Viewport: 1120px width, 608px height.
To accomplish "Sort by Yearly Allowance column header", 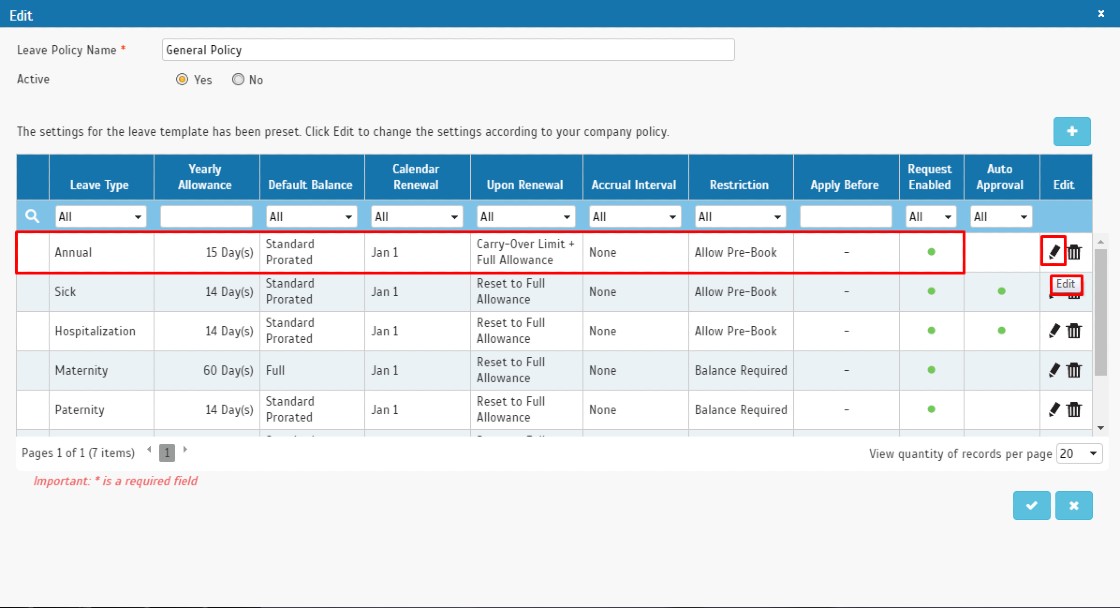I will tap(205, 176).
